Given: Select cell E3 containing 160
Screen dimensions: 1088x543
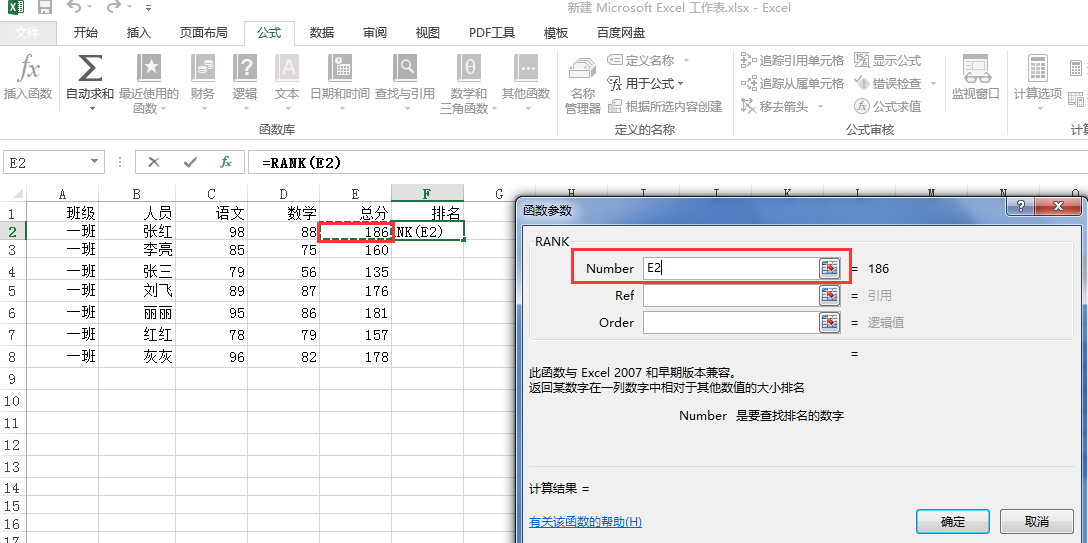Looking at the screenshot, I should [x=355, y=250].
